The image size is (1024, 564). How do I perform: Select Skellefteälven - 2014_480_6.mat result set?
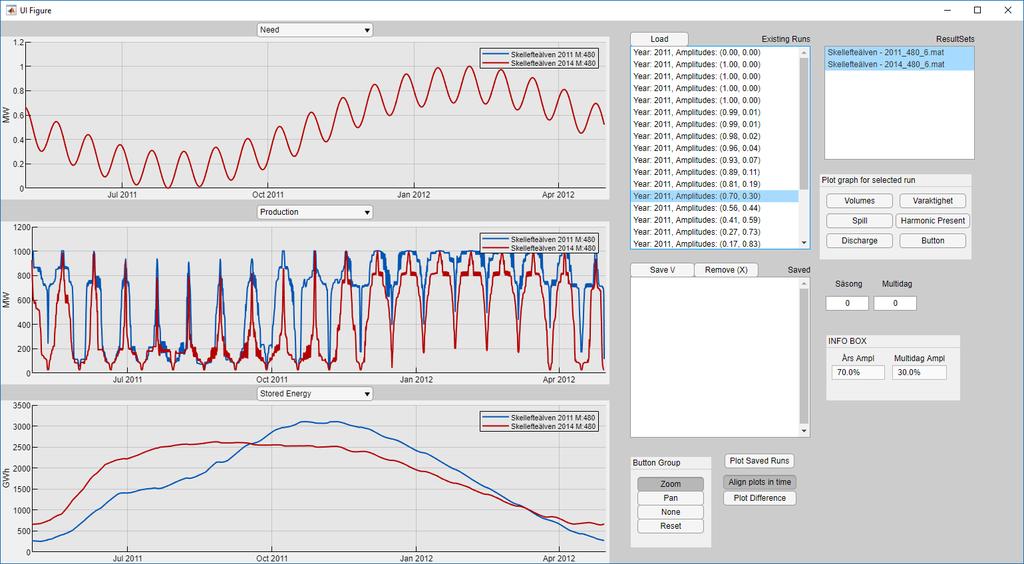coord(899,64)
